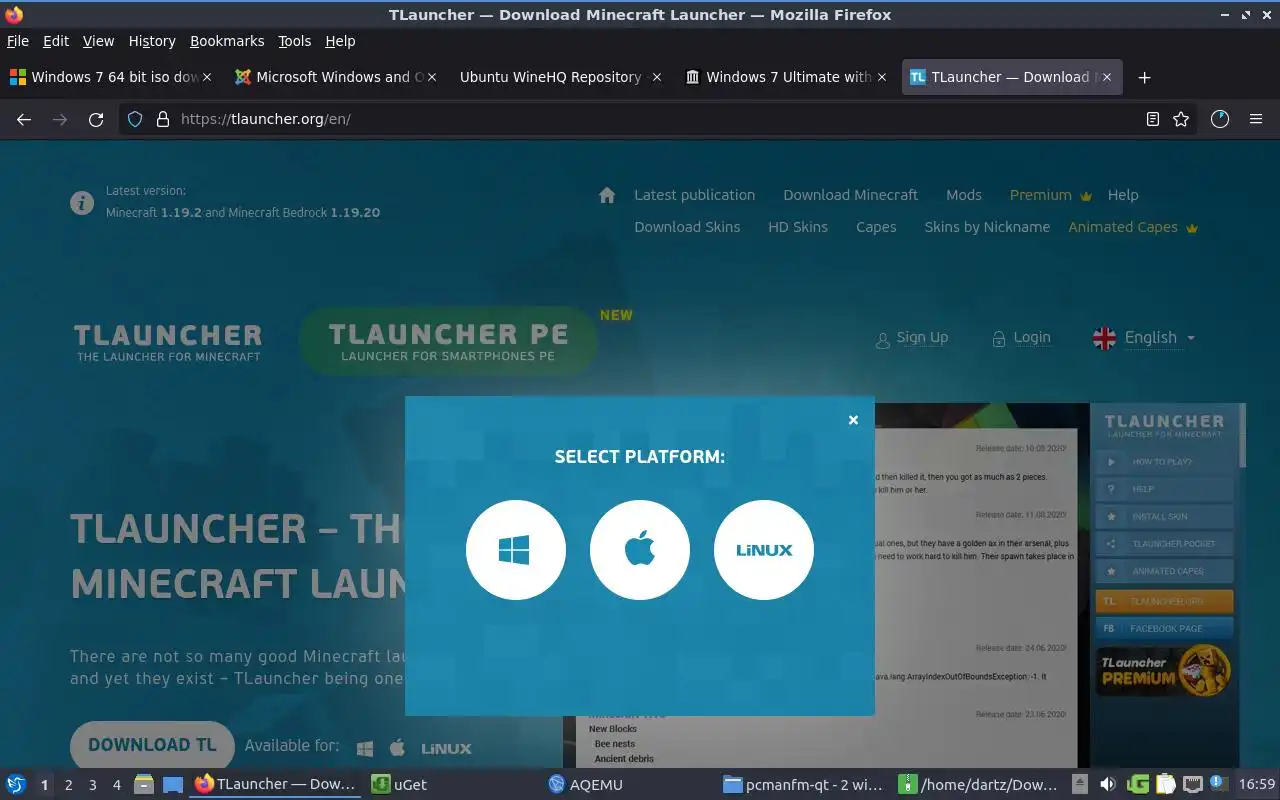Choose the Windows platform icon
This screenshot has width=1280, height=800.
point(516,550)
